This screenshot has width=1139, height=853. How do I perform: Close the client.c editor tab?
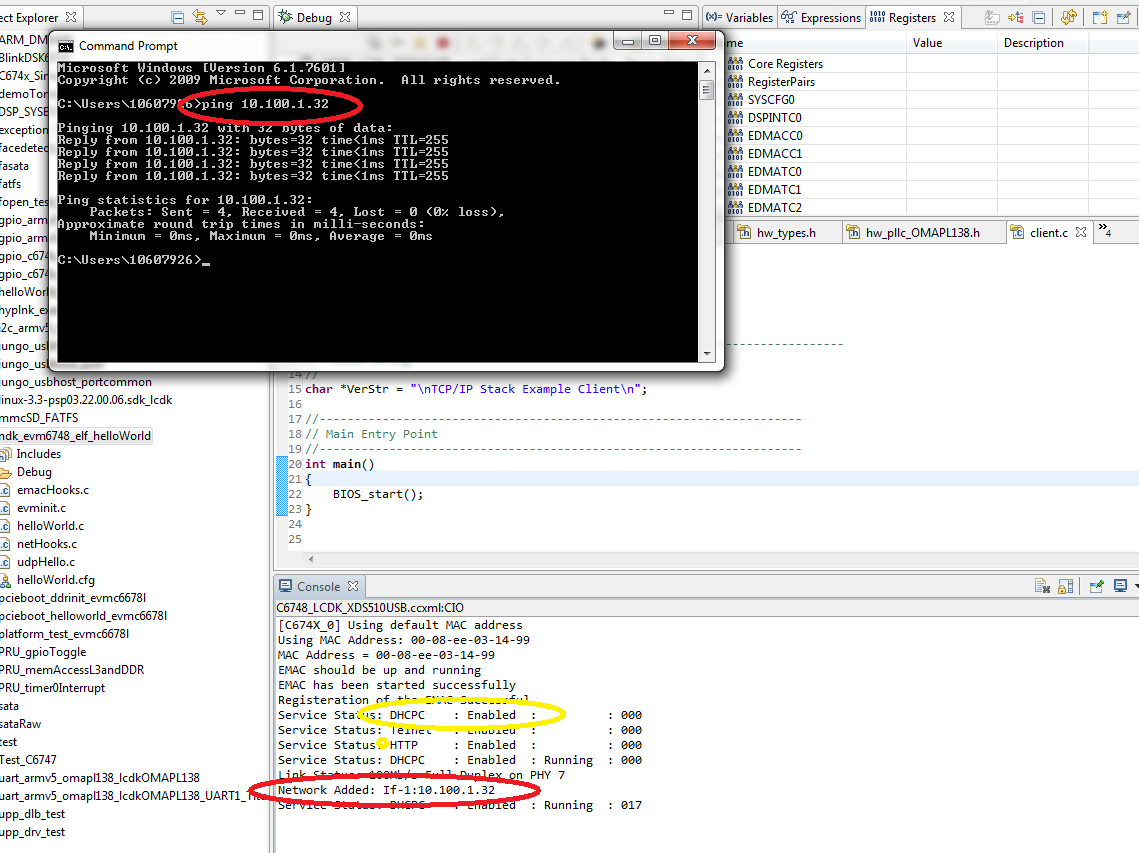point(1081,232)
